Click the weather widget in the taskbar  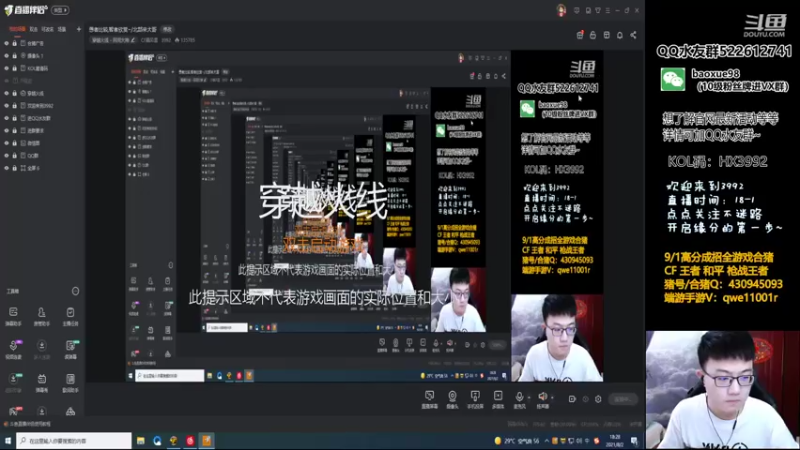point(516,441)
